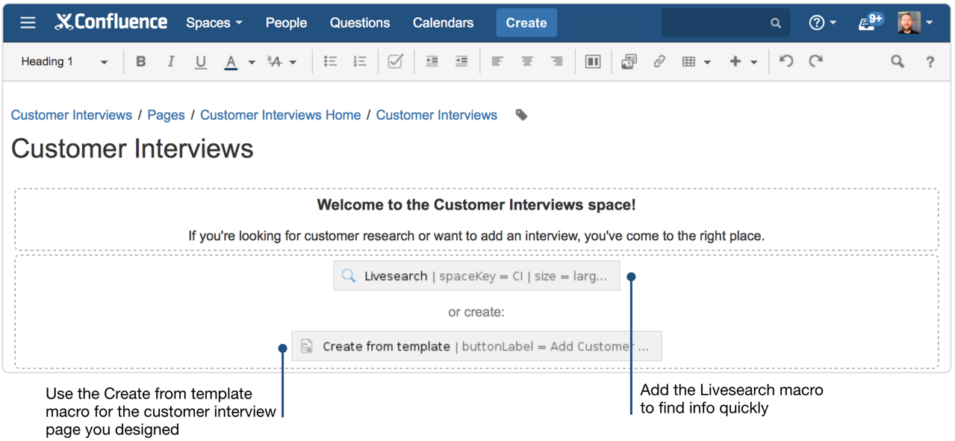Select the Create from template macro placeholder

[x=476, y=346]
